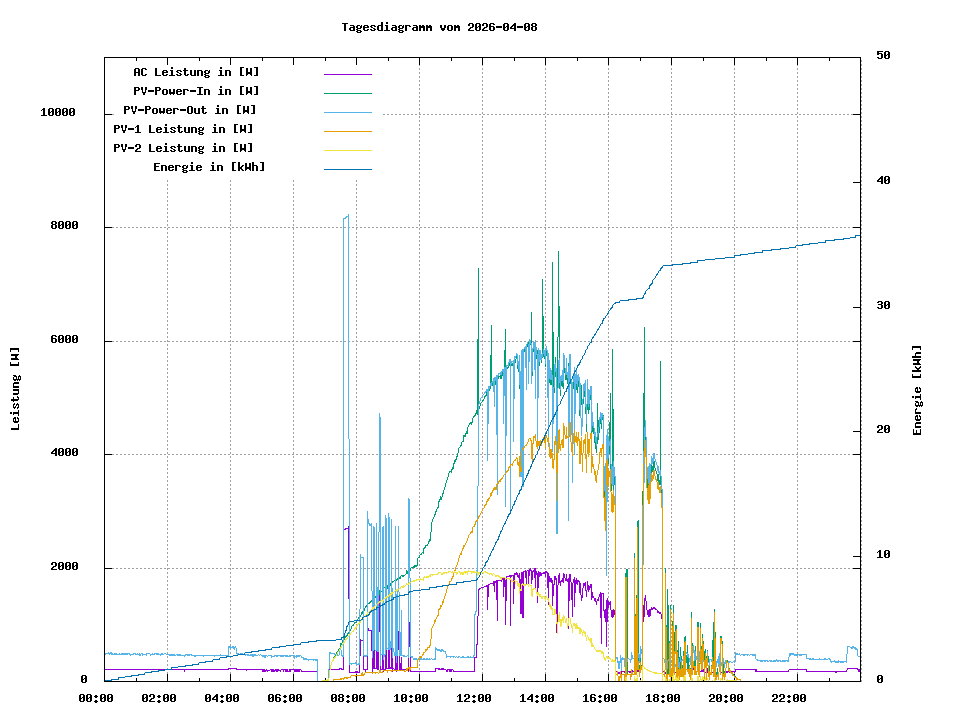
Task: Click the 10000 value on left axis
Action: click(x=58, y=113)
